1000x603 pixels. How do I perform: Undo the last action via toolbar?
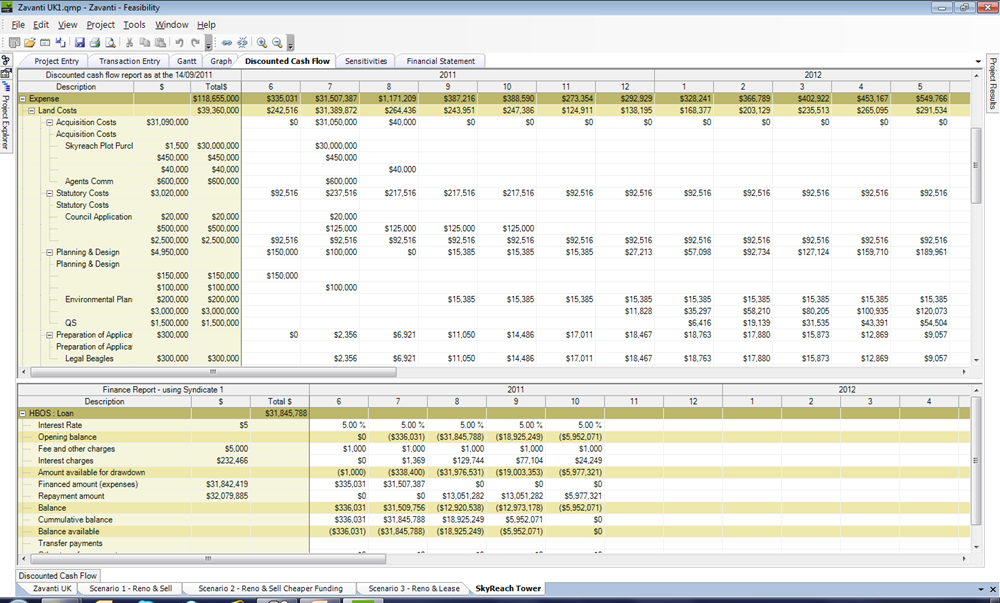point(178,43)
